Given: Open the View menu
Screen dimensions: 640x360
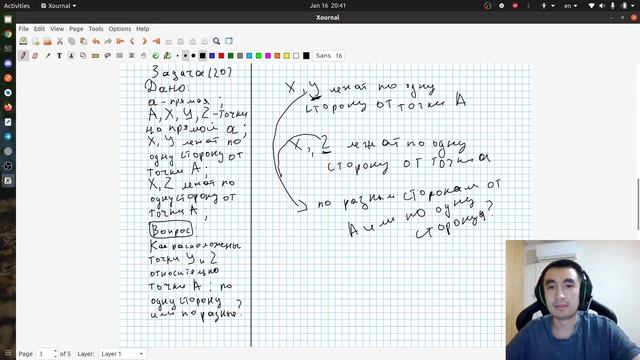Looking at the screenshot, I should [x=57, y=29].
